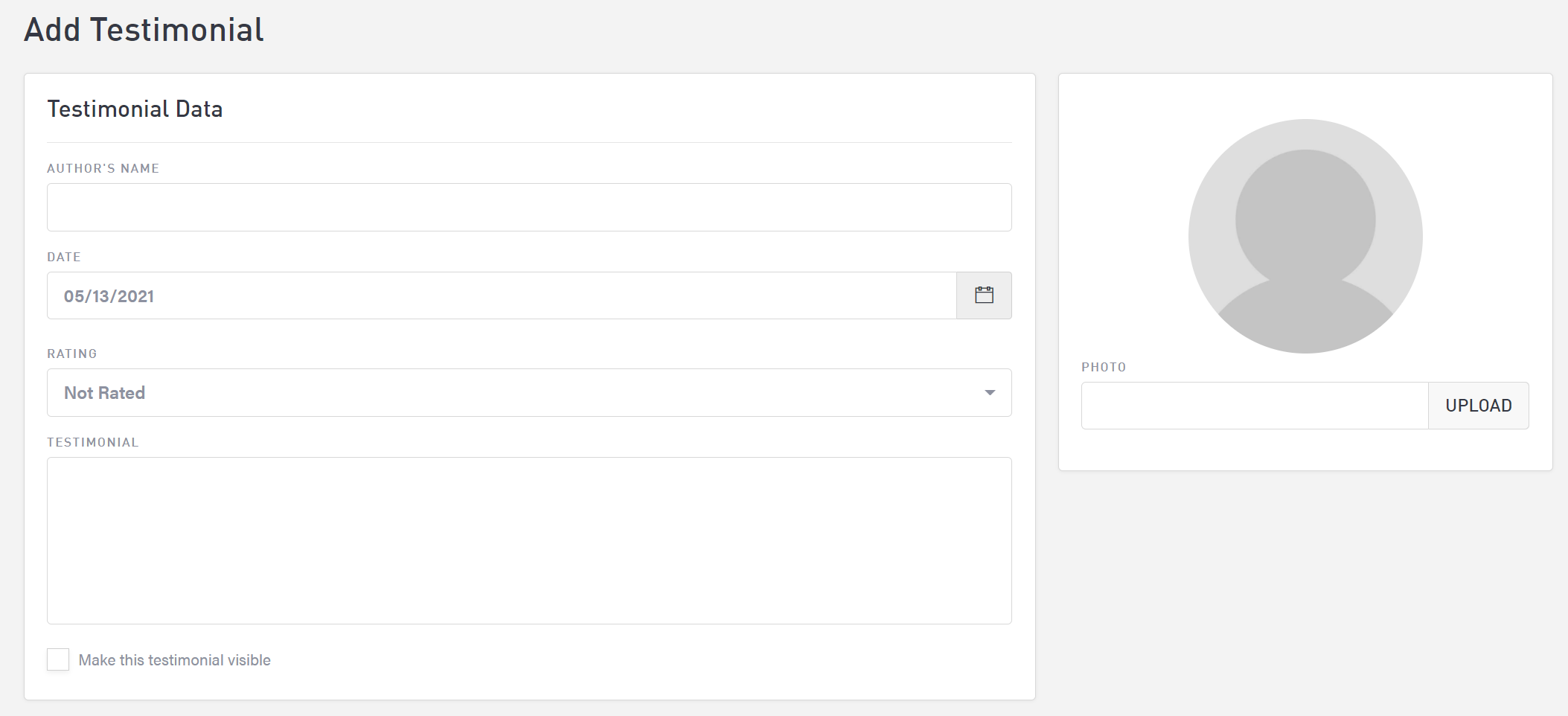The image size is (1568, 716).
Task: Focus the Author's Name input field
Action: coord(528,207)
